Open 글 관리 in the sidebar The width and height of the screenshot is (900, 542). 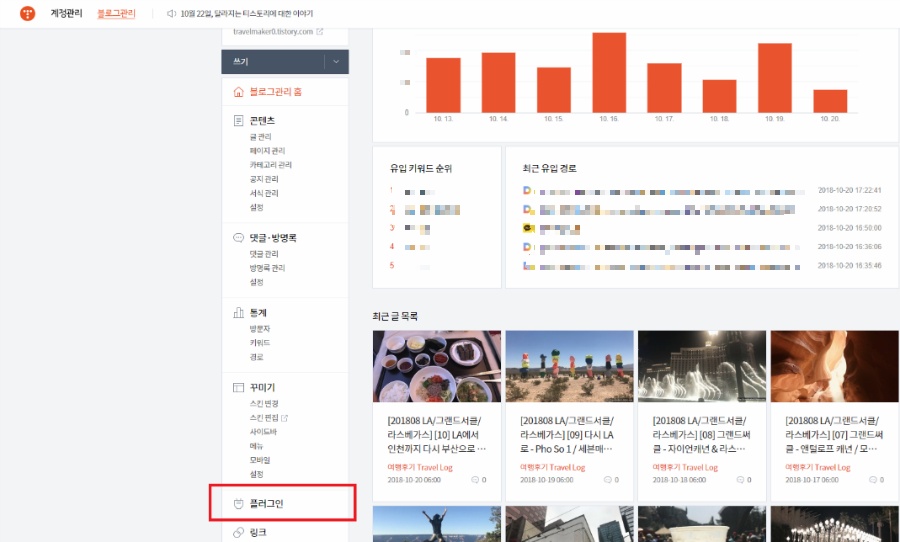[260, 137]
